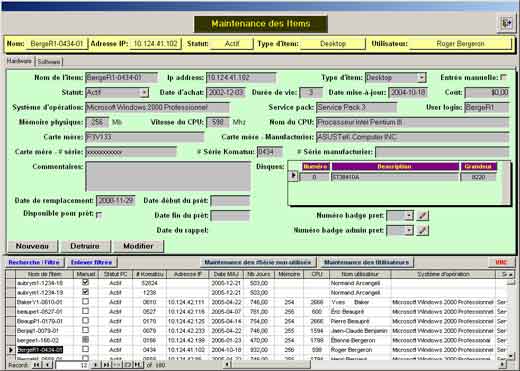Viewport: 520px width, 371px height.
Task: Click row selector of BergeR1-0434-01 grid row
Action: click(x=11, y=350)
